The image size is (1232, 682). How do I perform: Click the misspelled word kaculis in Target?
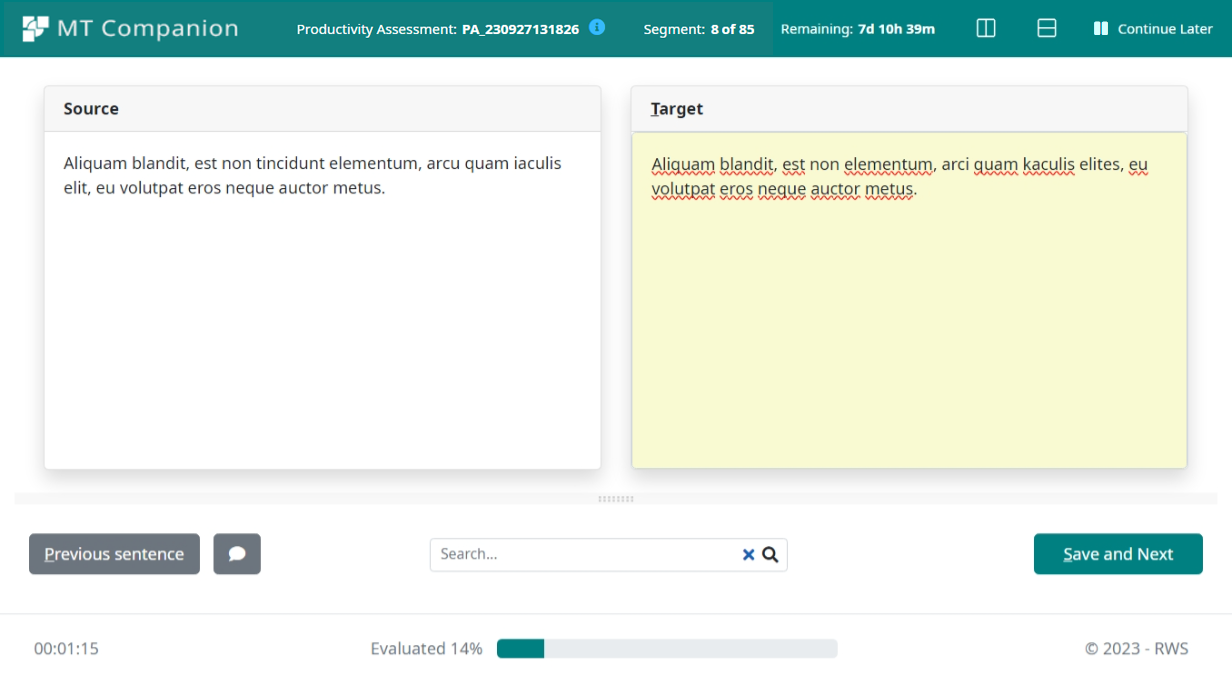click(1049, 164)
